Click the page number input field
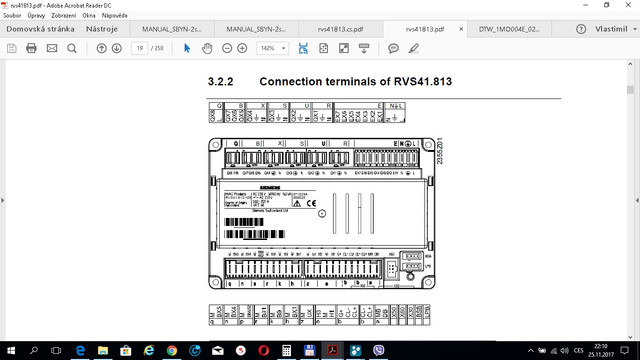 point(140,48)
